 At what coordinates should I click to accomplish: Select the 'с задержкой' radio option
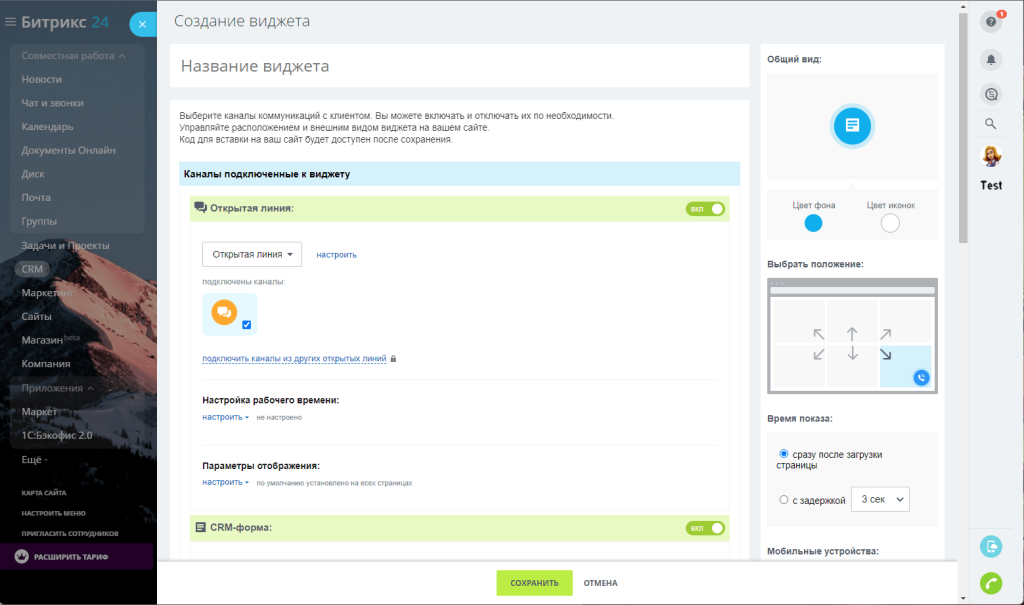pyautogui.click(x=784, y=499)
